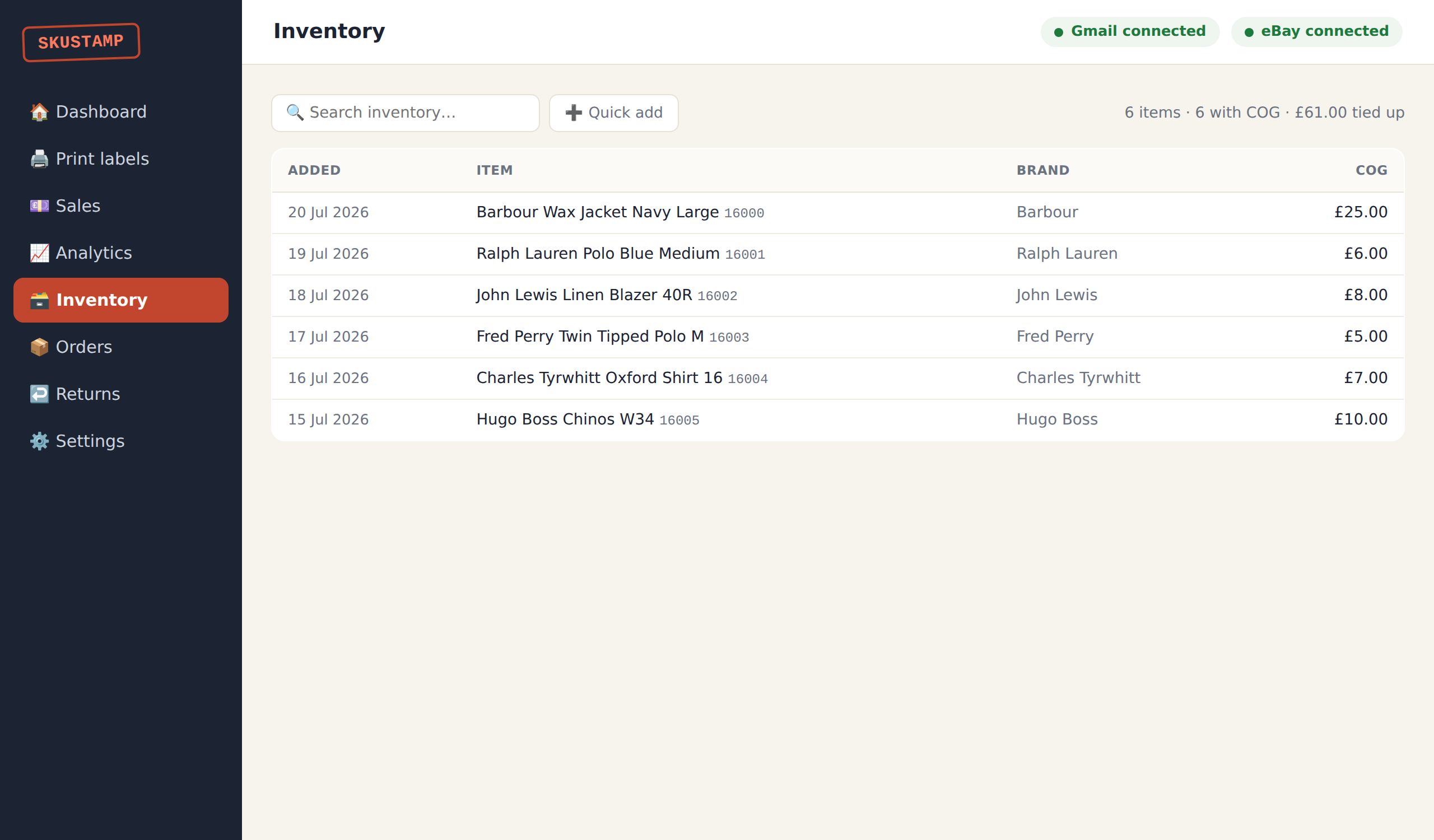Click the Print labels printer icon

pyautogui.click(x=39, y=158)
